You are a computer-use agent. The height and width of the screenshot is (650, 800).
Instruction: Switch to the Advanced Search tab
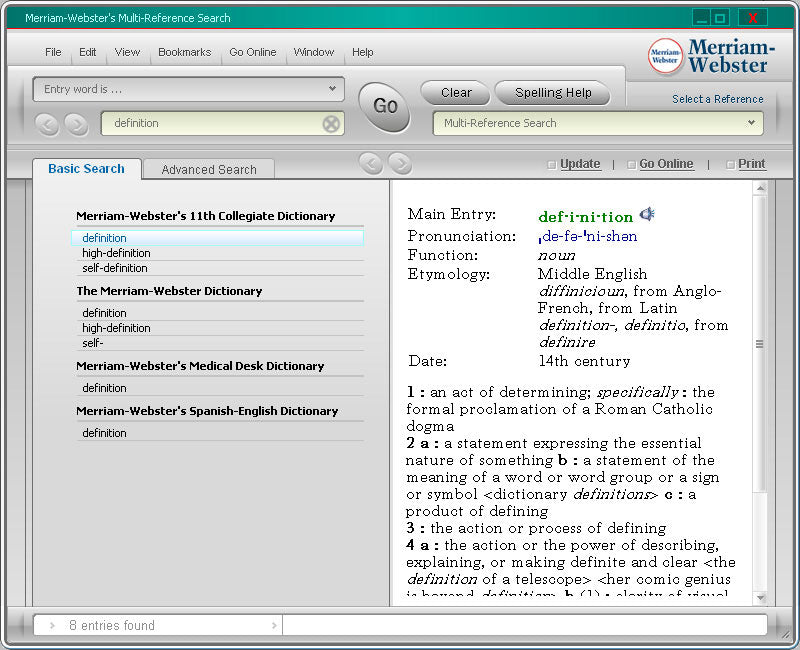coord(209,170)
